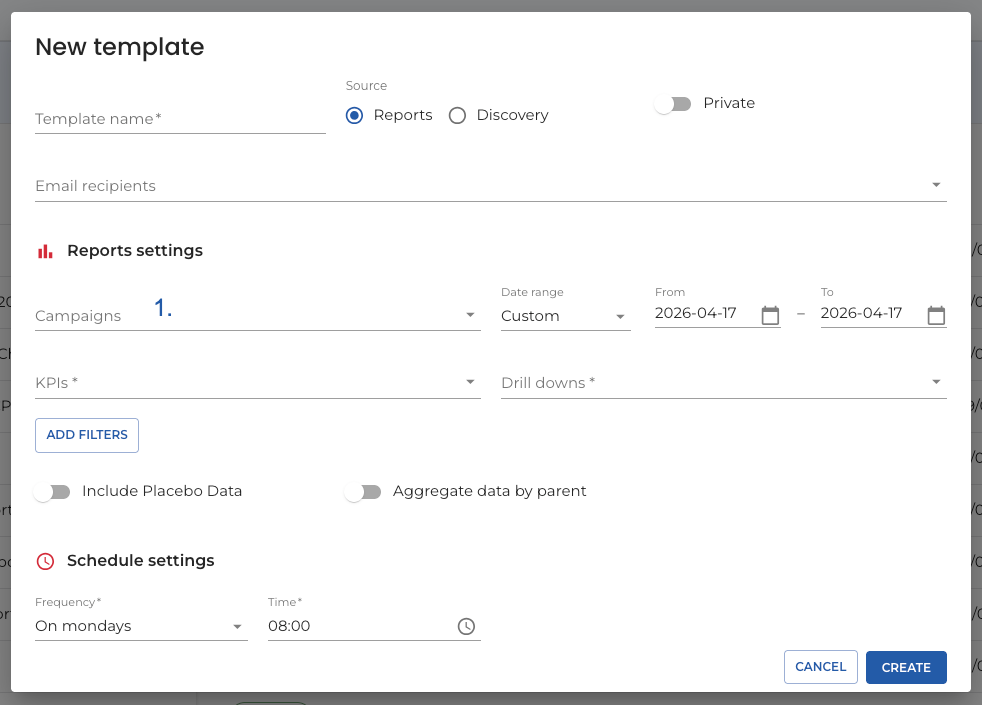Click the CREATE button

(906, 667)
